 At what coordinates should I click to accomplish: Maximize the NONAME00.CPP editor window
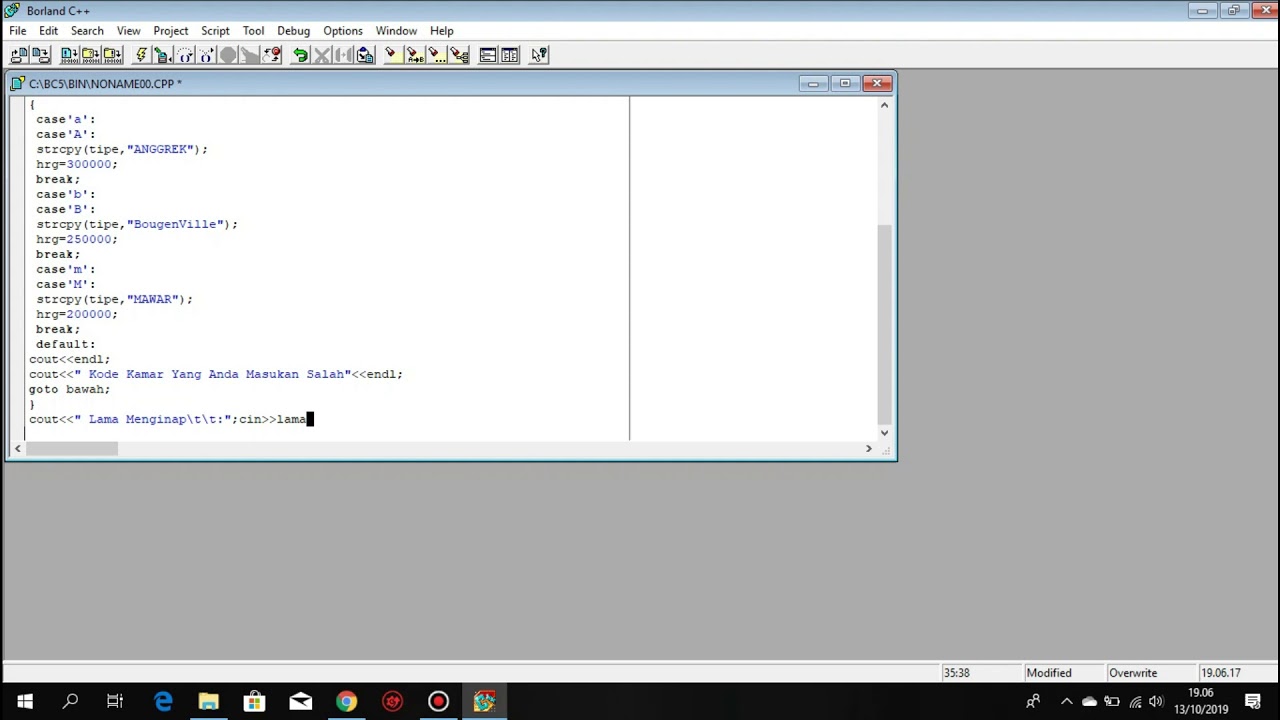(x=845, y=84)
